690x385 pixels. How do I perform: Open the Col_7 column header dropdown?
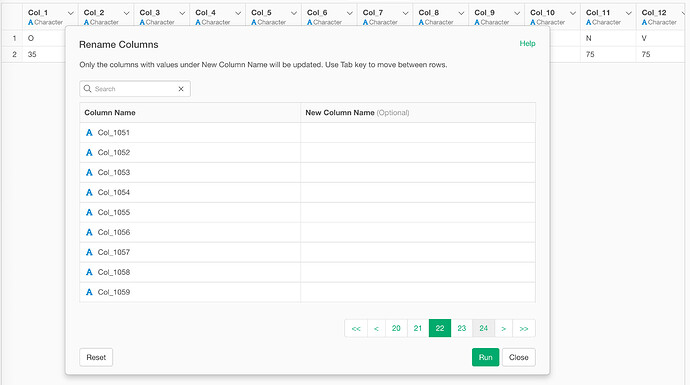click(x=406, y=13)
